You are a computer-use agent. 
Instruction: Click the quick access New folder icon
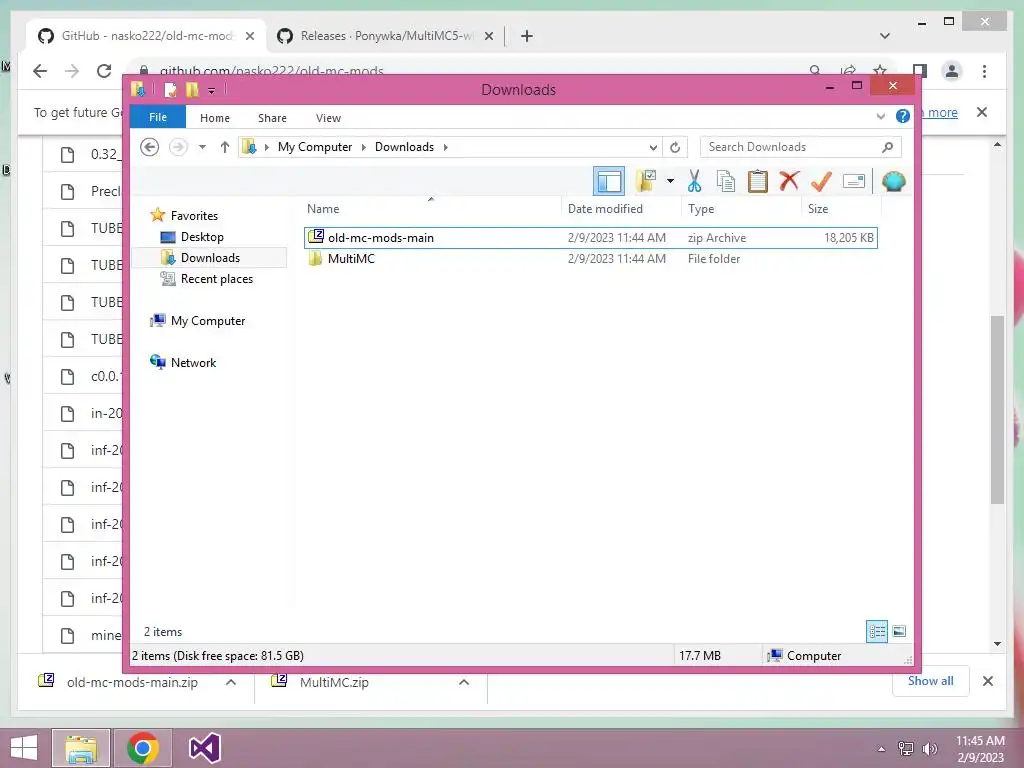coord(192,89)
